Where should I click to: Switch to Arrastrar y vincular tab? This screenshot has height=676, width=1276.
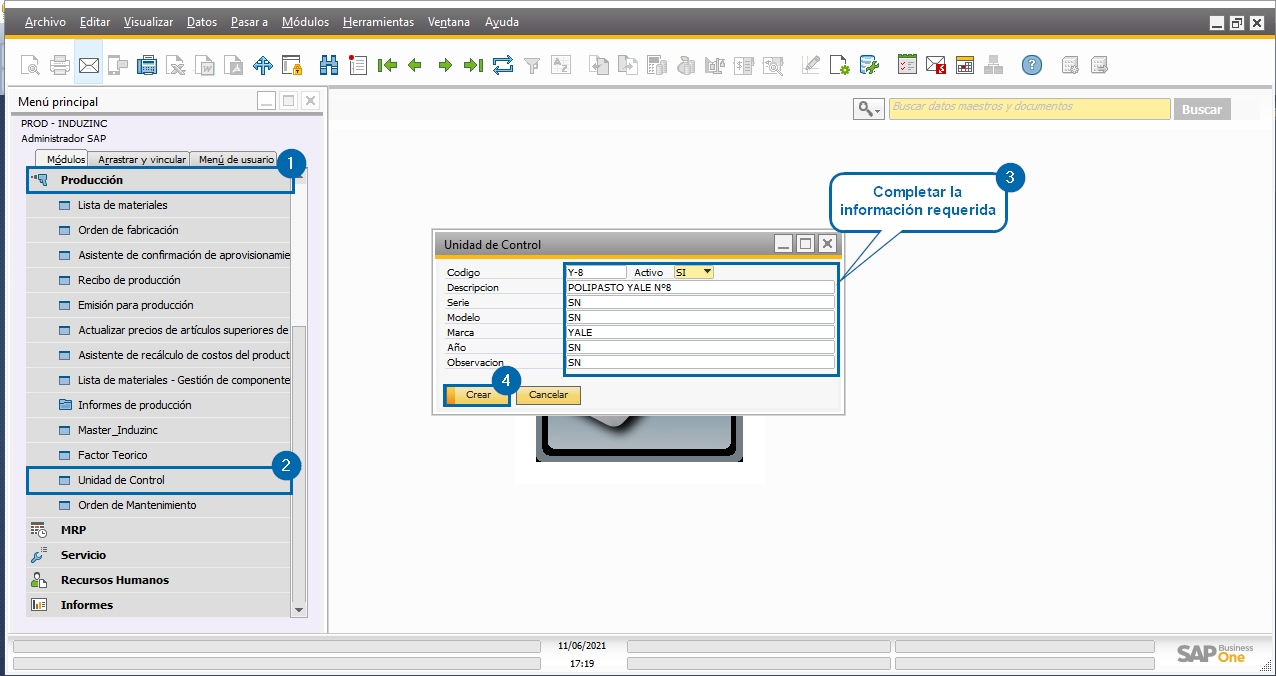pos(141,159)
